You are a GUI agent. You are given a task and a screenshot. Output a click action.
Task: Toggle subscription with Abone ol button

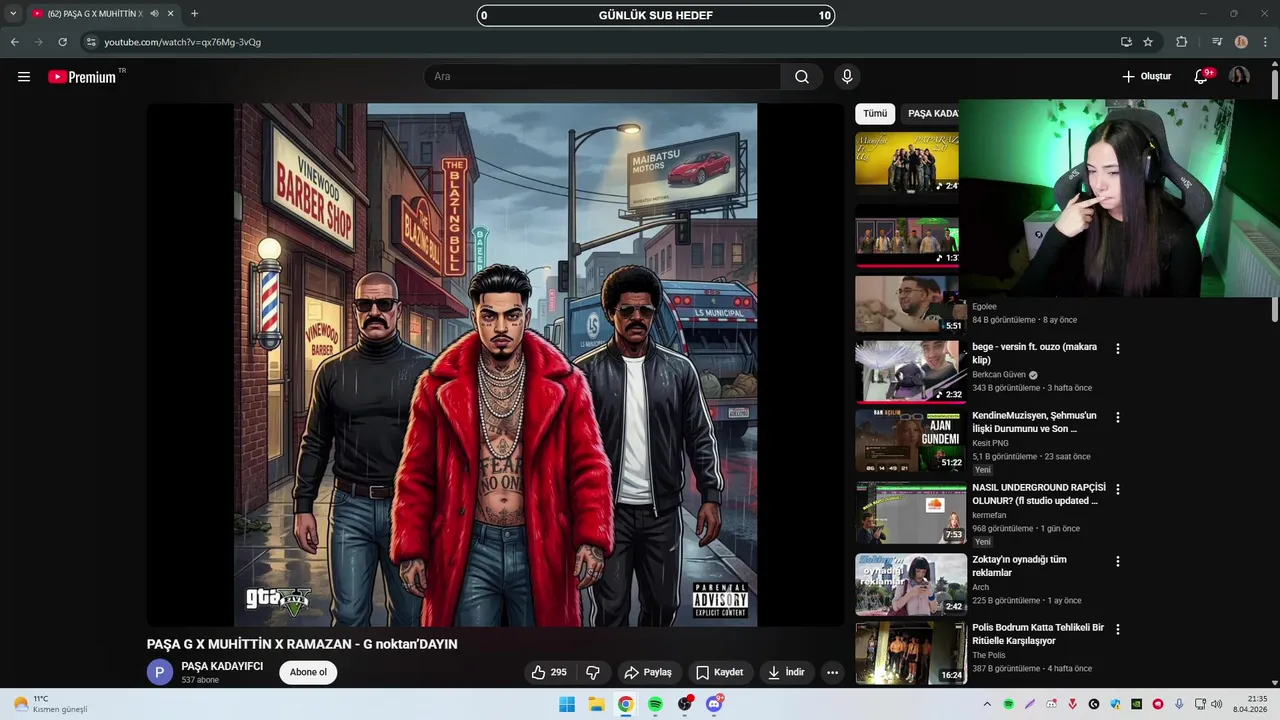click(x=308, y=672)
